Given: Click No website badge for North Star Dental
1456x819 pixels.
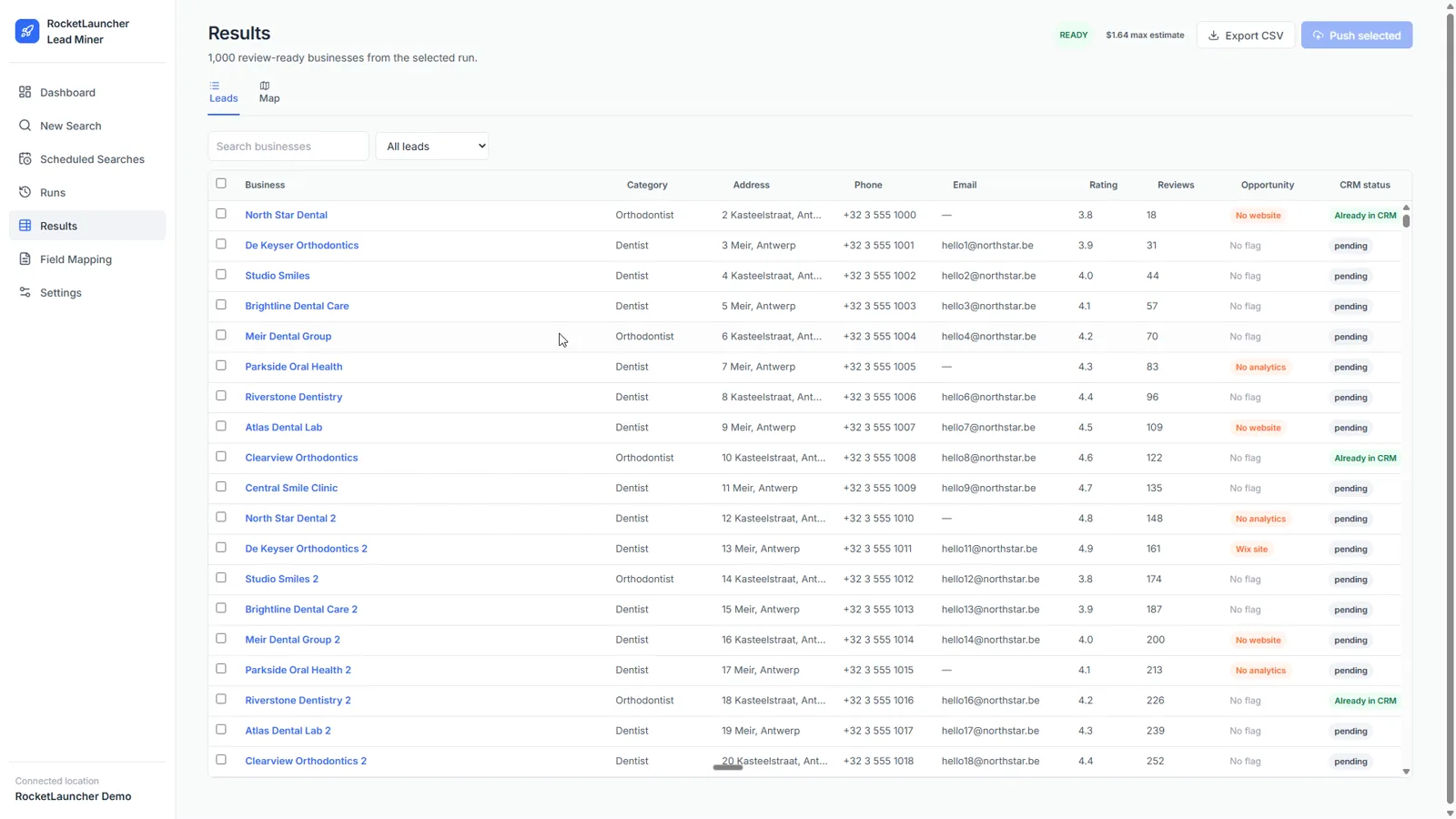Looking at the screenshot, I should coord(1258,216).
